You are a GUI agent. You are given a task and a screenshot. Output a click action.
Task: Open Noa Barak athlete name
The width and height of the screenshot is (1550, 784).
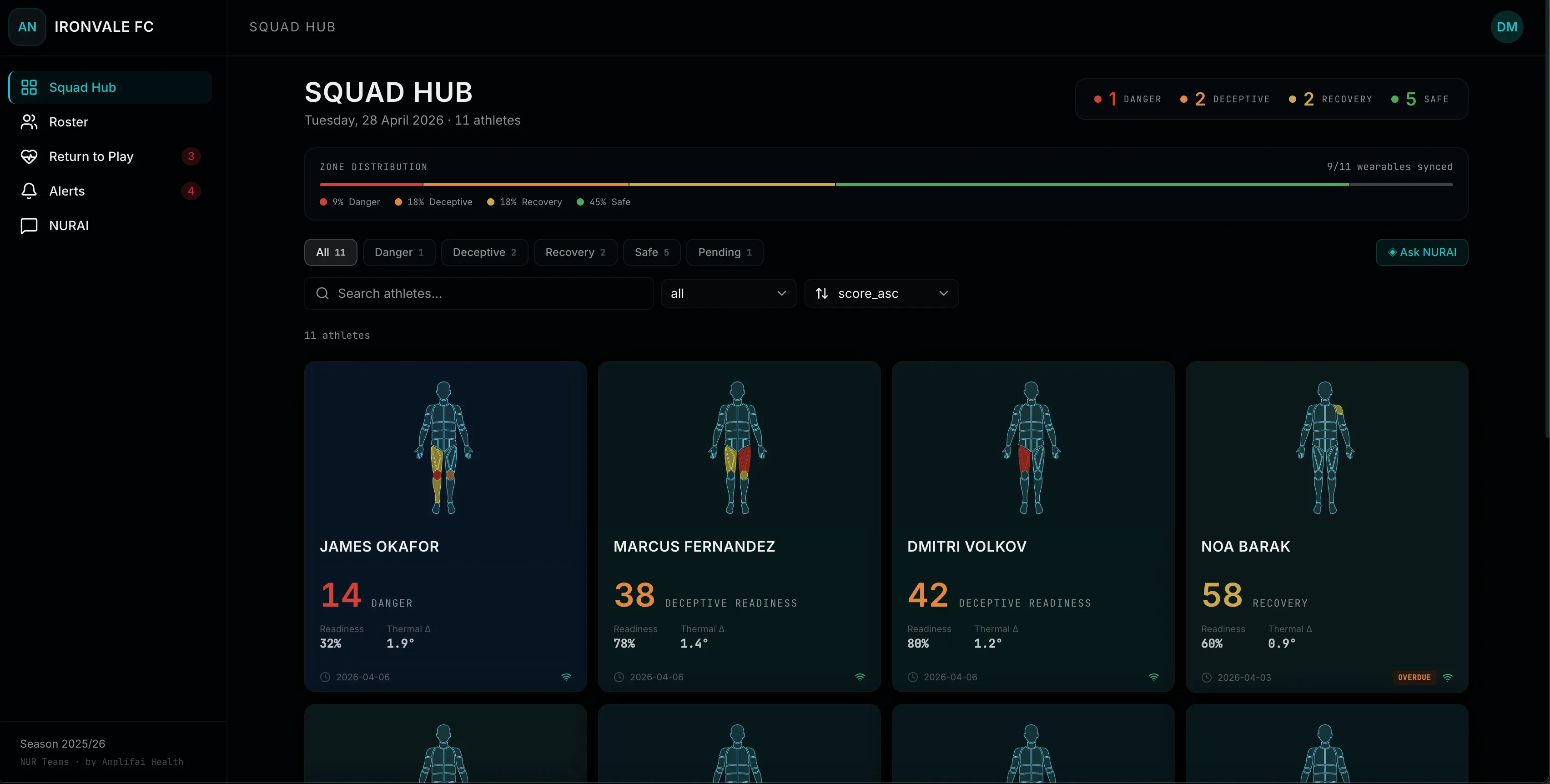(x=1246, y=546)
